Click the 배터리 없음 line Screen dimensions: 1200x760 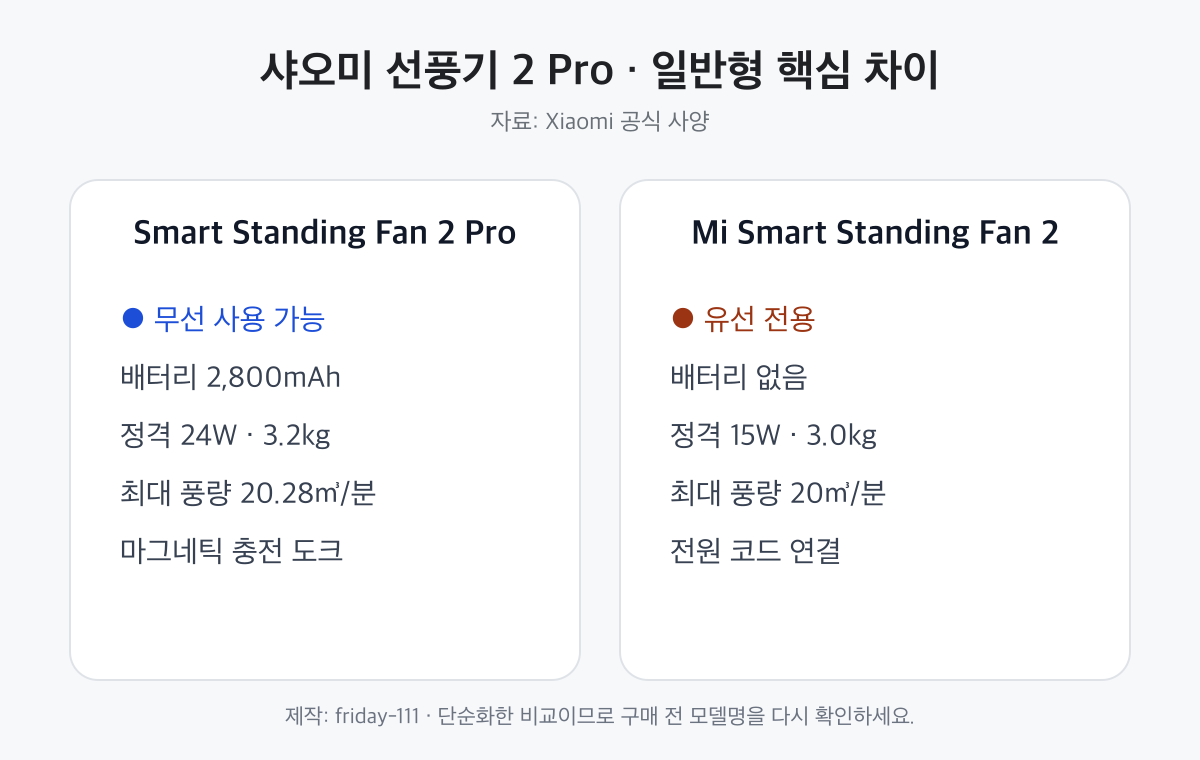click(x=738, y=377)
